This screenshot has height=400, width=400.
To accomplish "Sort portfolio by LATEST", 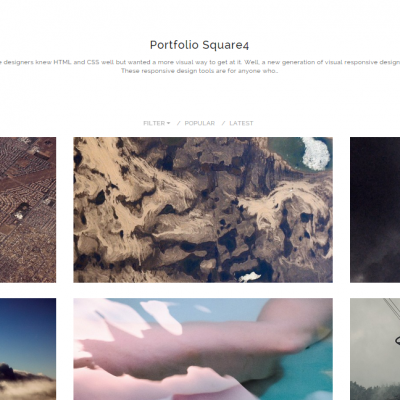I will 241,123.
